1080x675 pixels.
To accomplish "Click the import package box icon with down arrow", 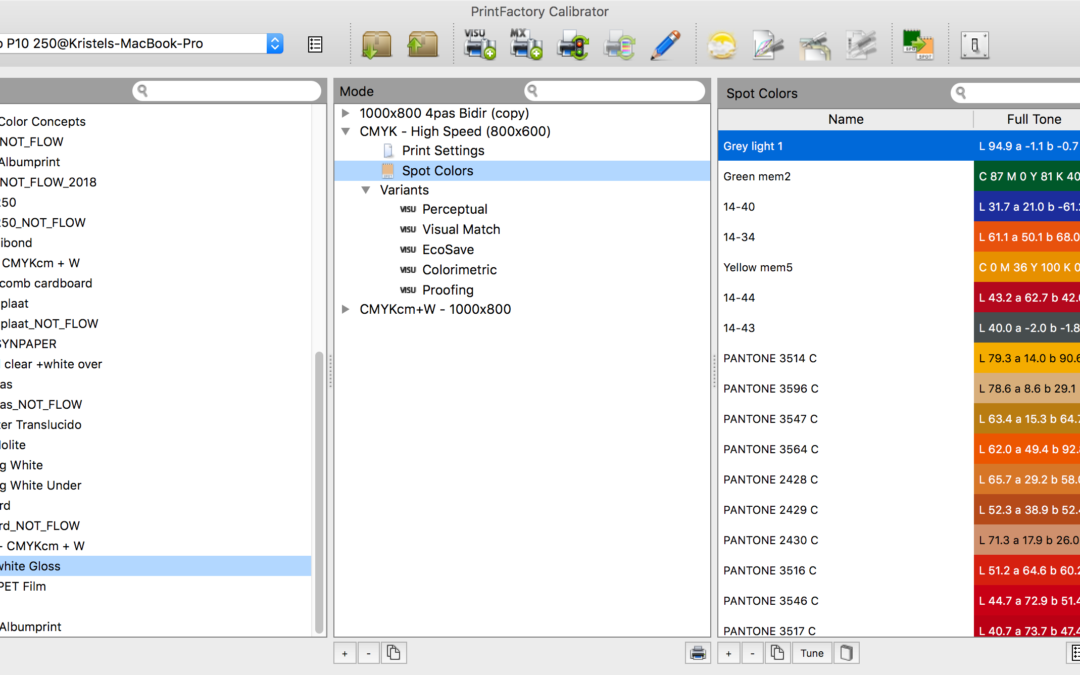I will point(377,44).
